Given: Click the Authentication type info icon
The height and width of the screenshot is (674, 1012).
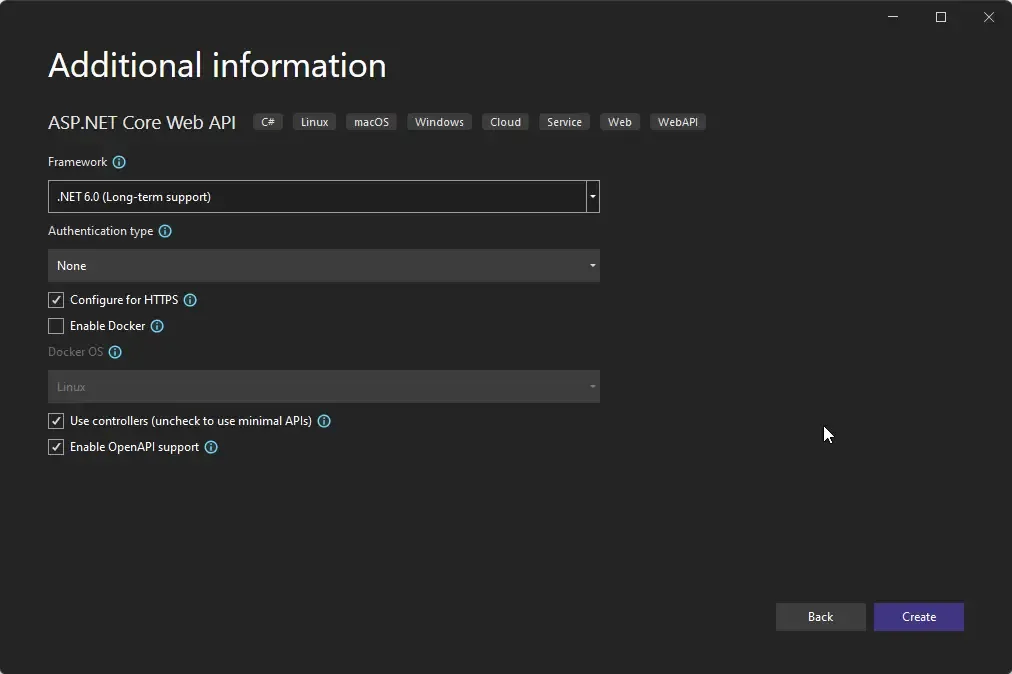Looking at the screenshot, I should (165, 231).
